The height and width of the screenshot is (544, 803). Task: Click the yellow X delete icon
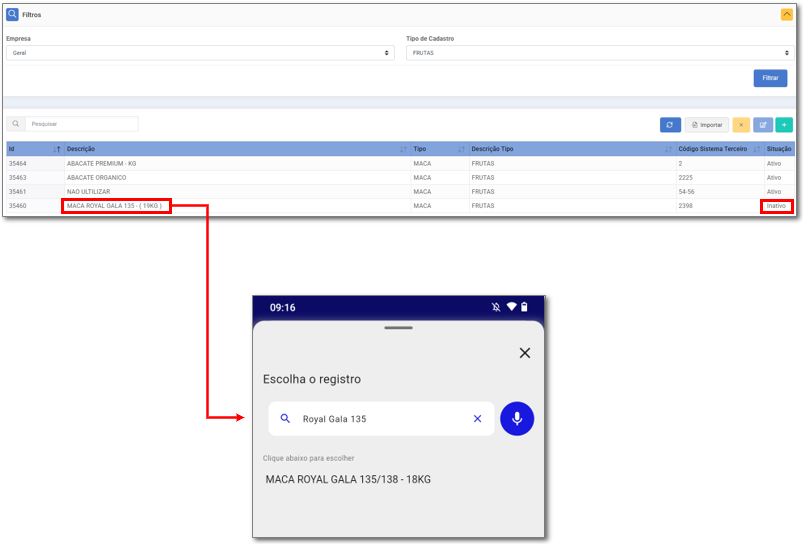(741, 125)
